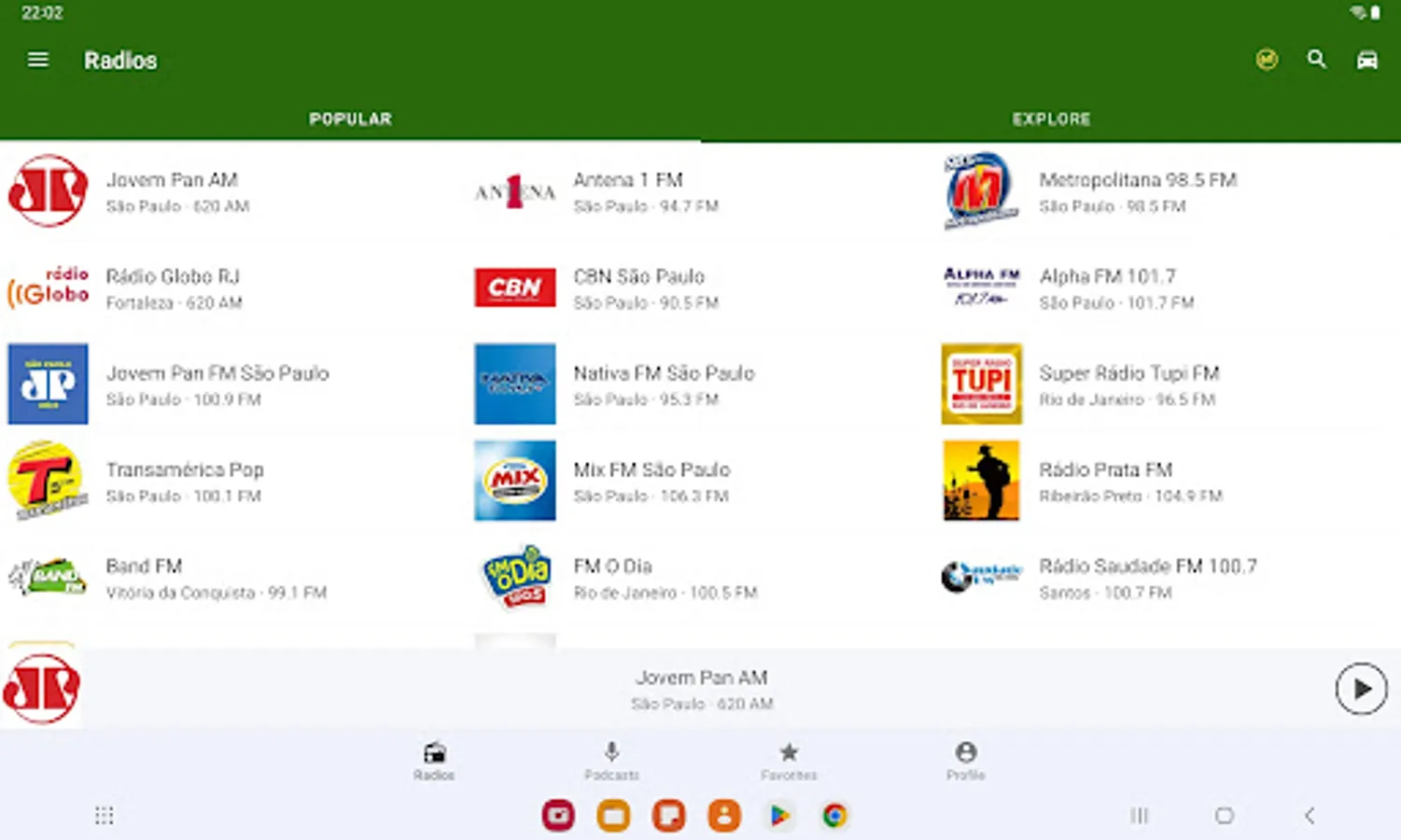This screenshot has width=1401, height=840.
Task: Open the Rádio Prata FM logo
Action: (981, 480)
